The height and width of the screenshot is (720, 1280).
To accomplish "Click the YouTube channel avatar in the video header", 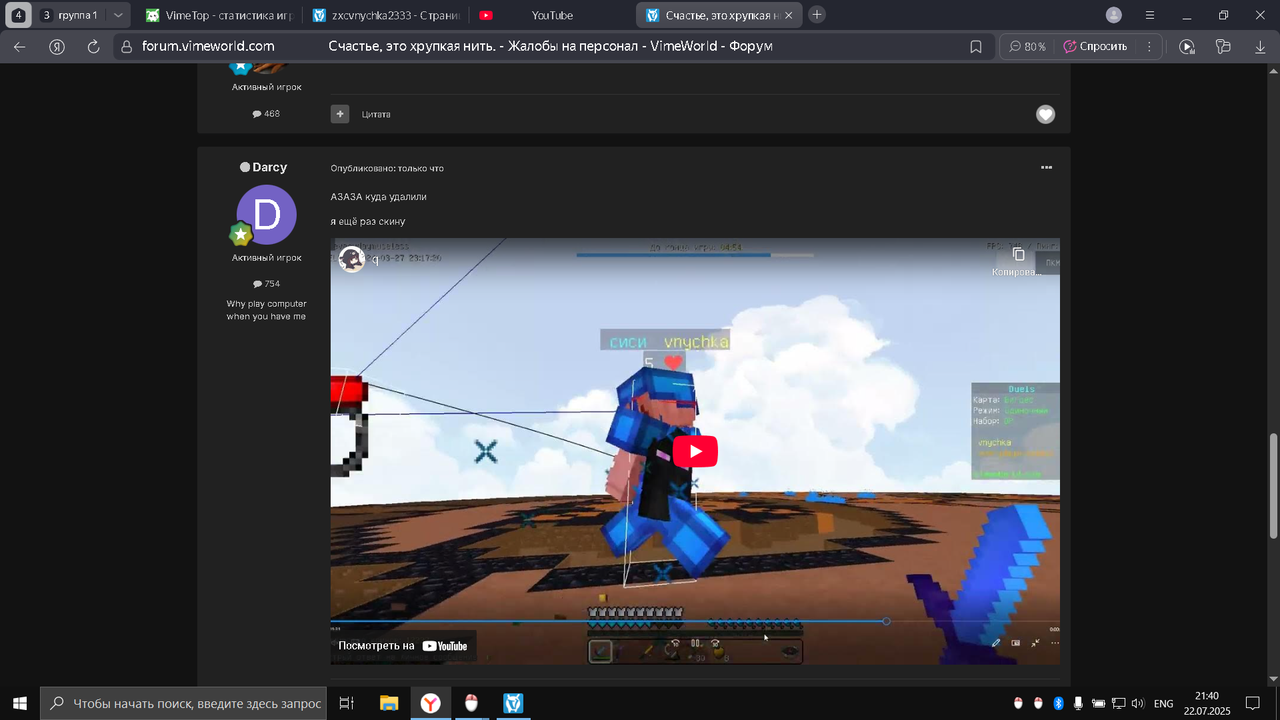I will pyautogui.click(x=352, y=260).
